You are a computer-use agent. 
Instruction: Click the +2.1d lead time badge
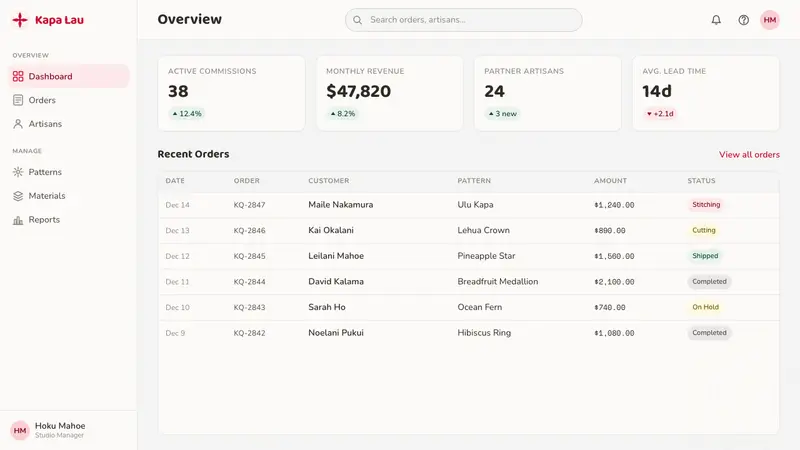point(660,114)
